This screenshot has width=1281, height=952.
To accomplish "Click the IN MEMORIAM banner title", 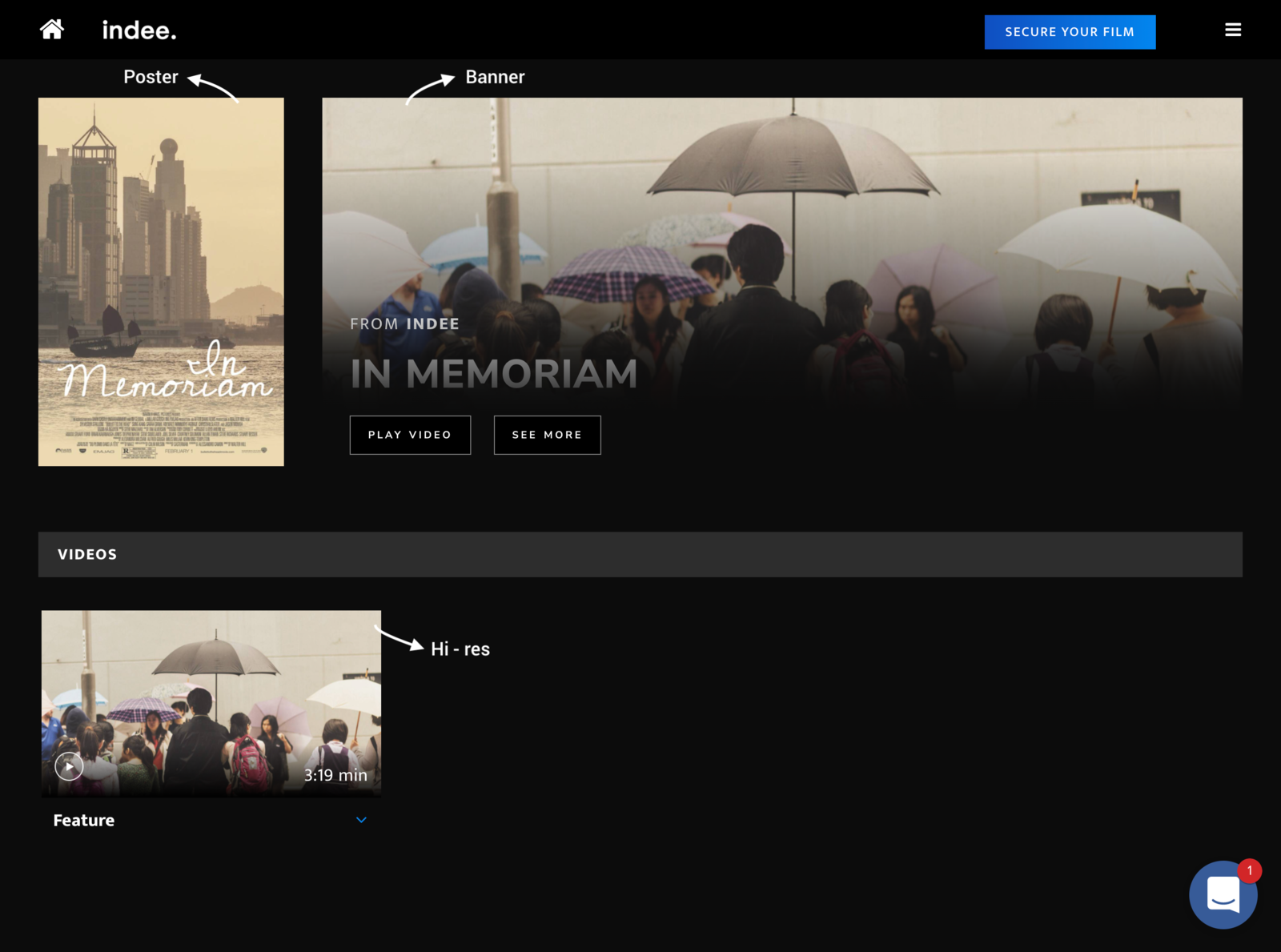I will pyautogui.click(x=494, y=374).
